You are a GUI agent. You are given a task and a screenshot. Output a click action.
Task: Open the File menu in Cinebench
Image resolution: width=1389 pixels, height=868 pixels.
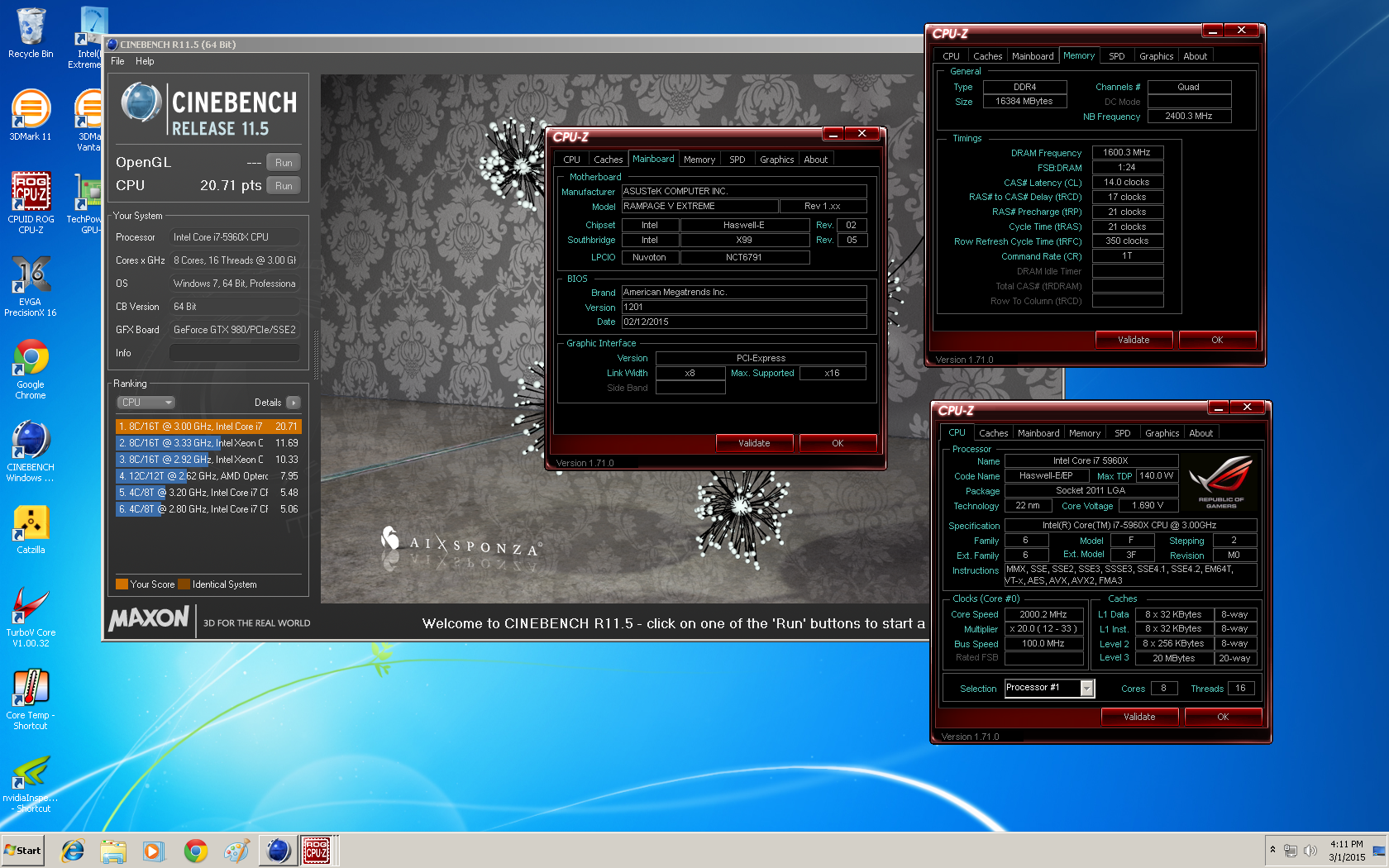tap(117, 61)
